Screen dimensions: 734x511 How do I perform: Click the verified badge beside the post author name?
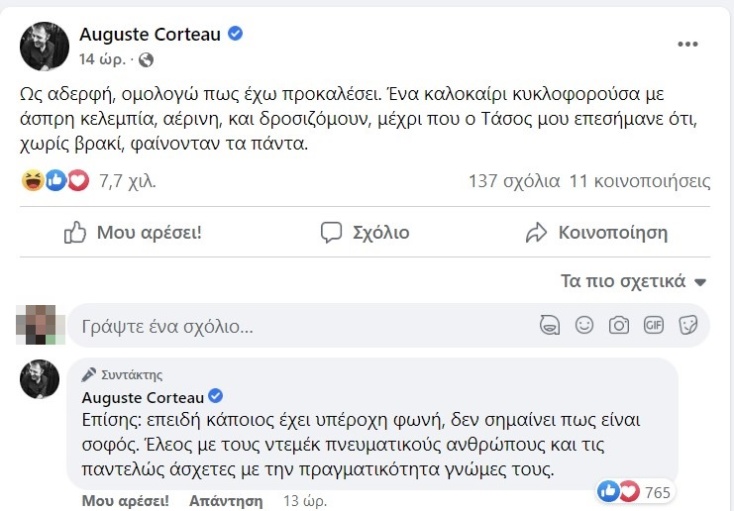pos(235,34)
